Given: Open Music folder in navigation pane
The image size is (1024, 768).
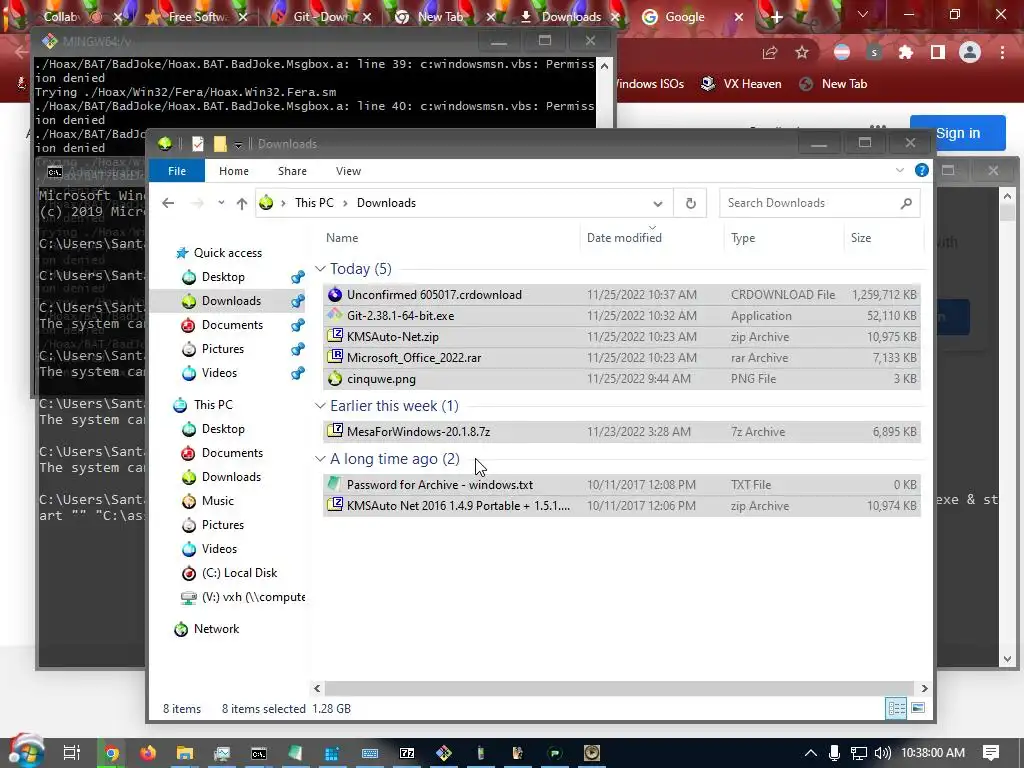Looking at the screenshot, I should (x=217, y=501).
